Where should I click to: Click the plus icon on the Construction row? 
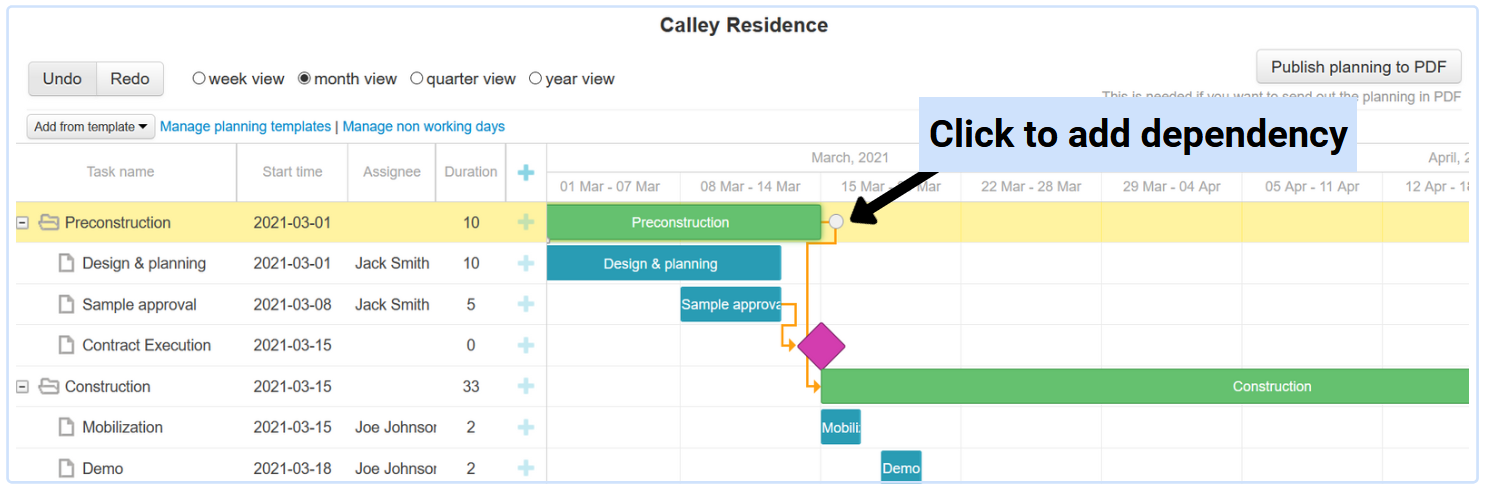526,386
